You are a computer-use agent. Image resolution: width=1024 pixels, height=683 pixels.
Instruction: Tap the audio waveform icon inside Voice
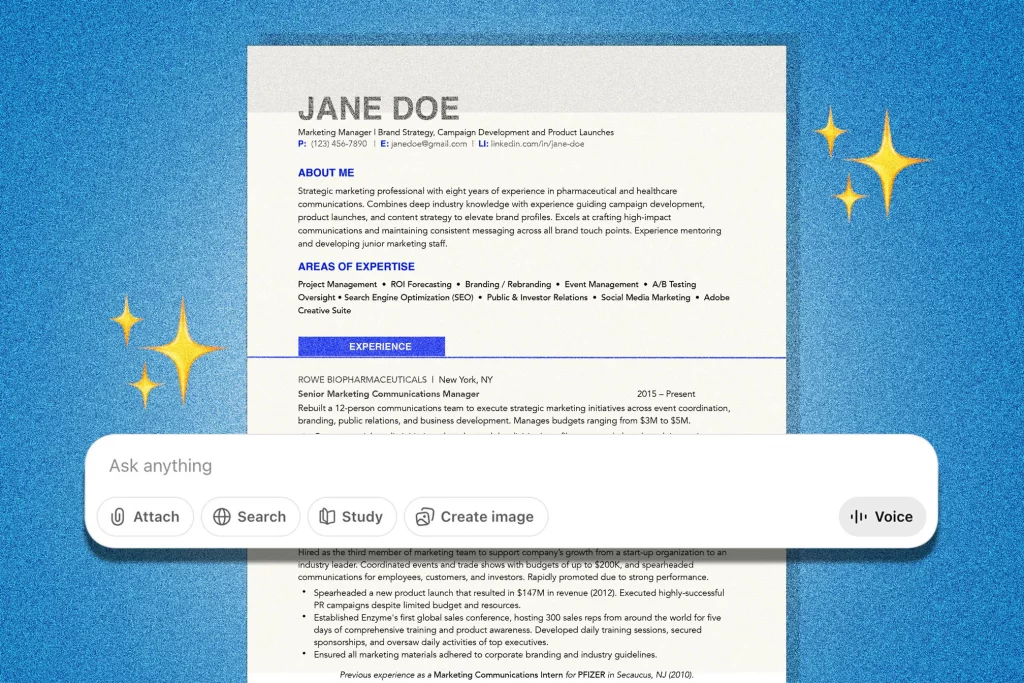click(x=859, y=516)
